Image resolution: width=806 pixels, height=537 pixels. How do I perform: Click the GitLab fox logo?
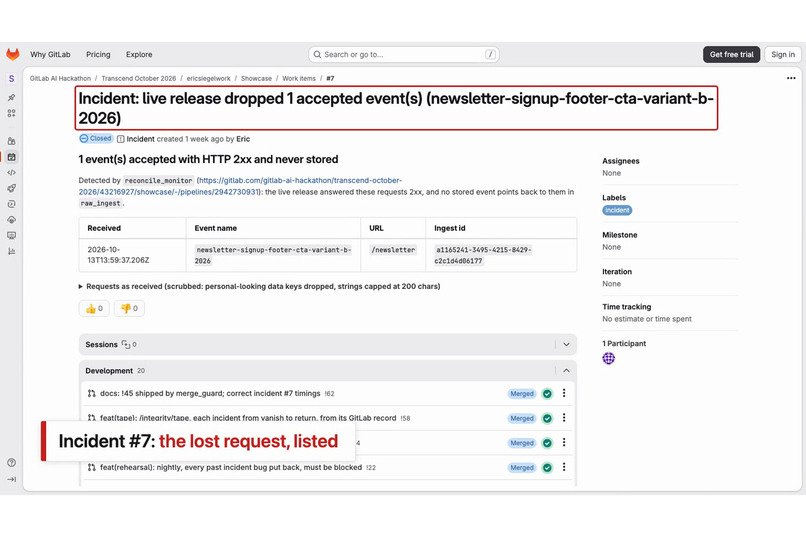[x=12, y=54]
